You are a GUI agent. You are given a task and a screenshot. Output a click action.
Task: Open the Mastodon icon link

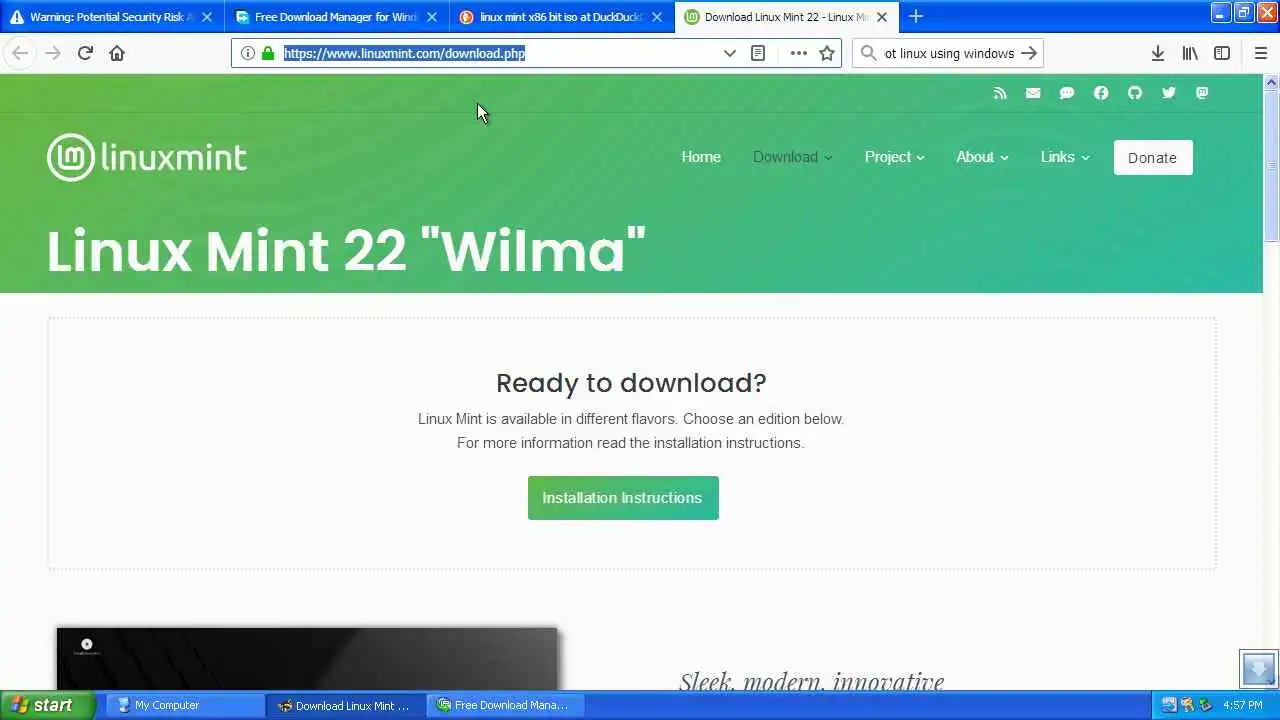1202,93
